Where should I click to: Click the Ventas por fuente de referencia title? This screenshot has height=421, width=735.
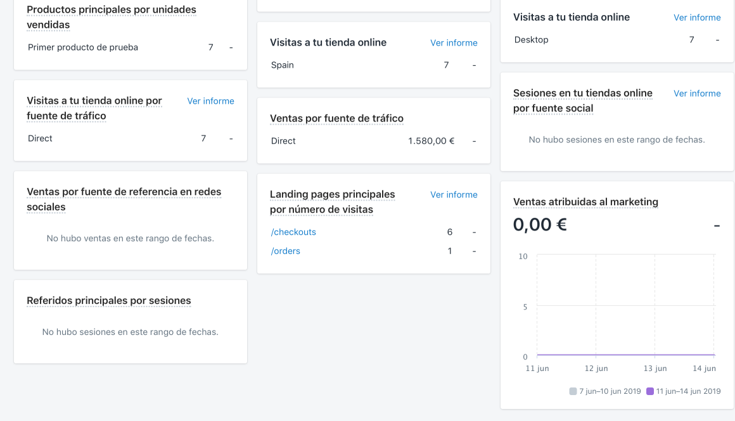[x=124, y=199]
